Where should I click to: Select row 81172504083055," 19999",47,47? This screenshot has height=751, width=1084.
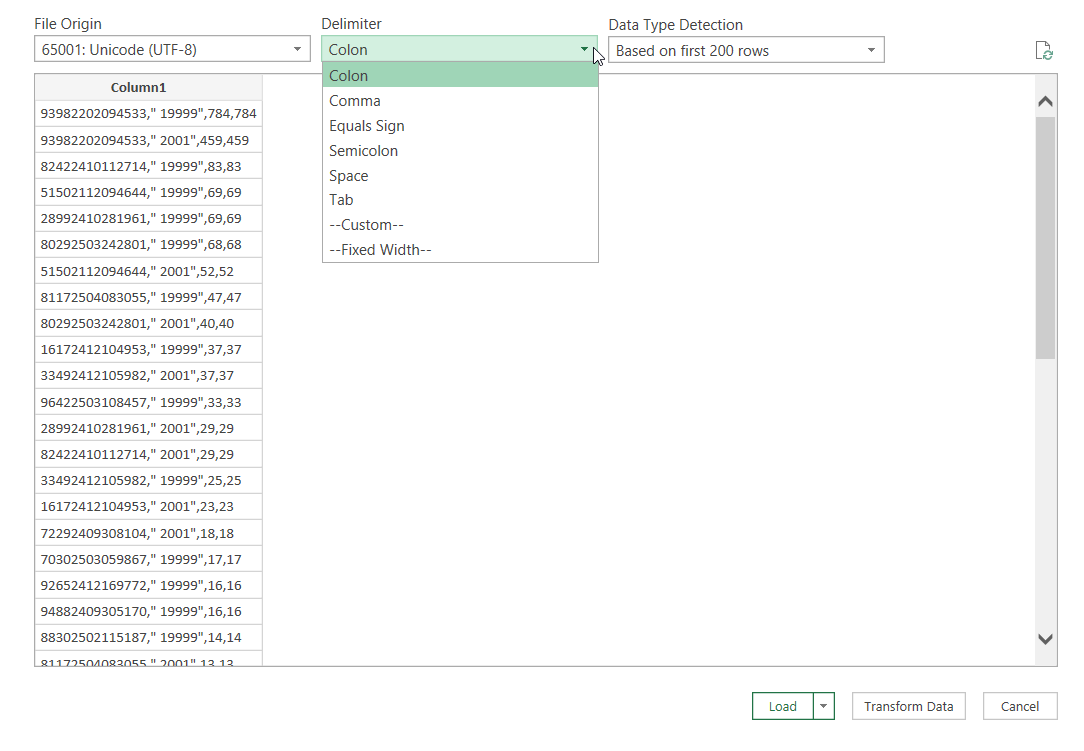click(148, 297)
